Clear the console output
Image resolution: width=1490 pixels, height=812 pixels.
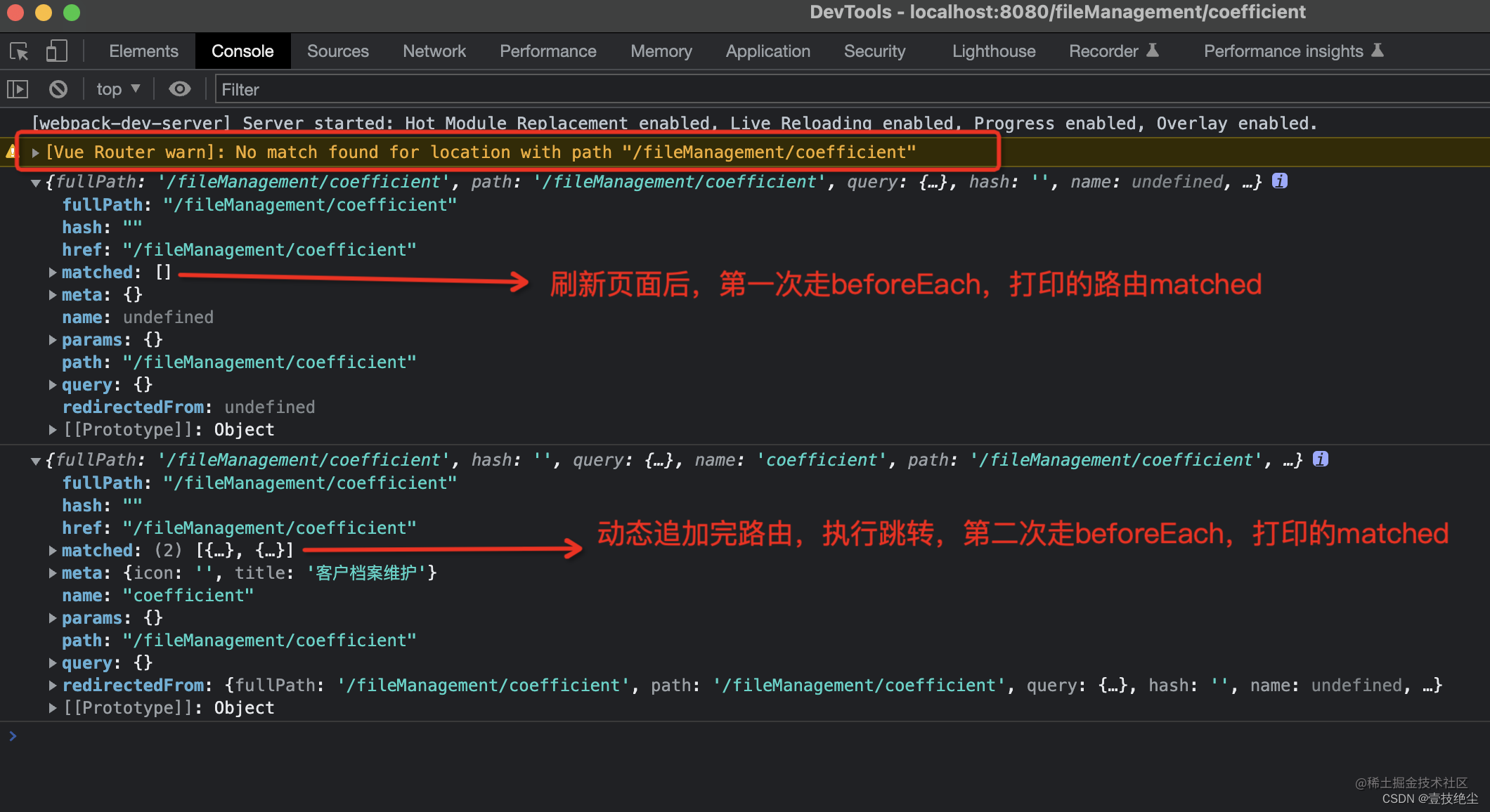[x=58, y=89]
